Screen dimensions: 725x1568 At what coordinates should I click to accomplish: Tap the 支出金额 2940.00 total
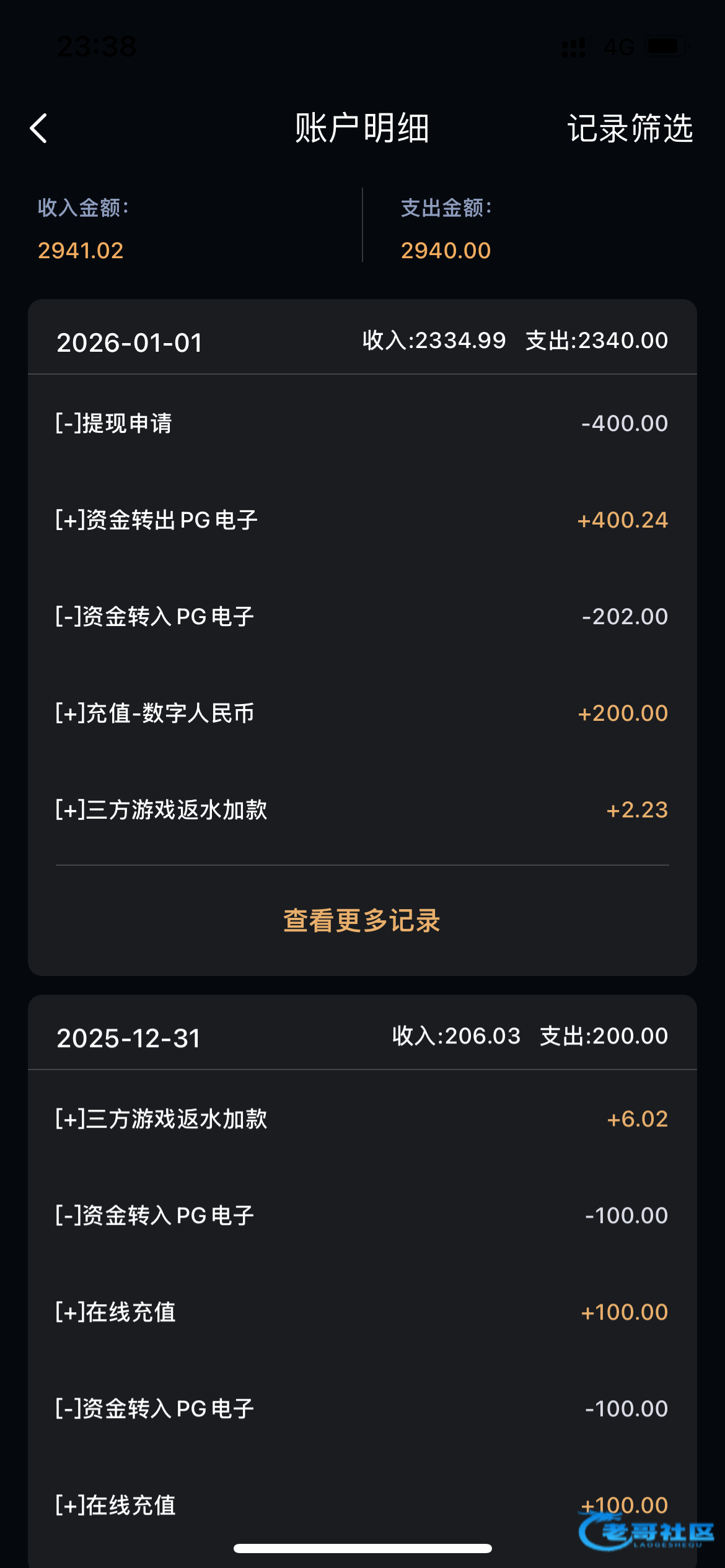pyautogui.click(x=446, y=250)
